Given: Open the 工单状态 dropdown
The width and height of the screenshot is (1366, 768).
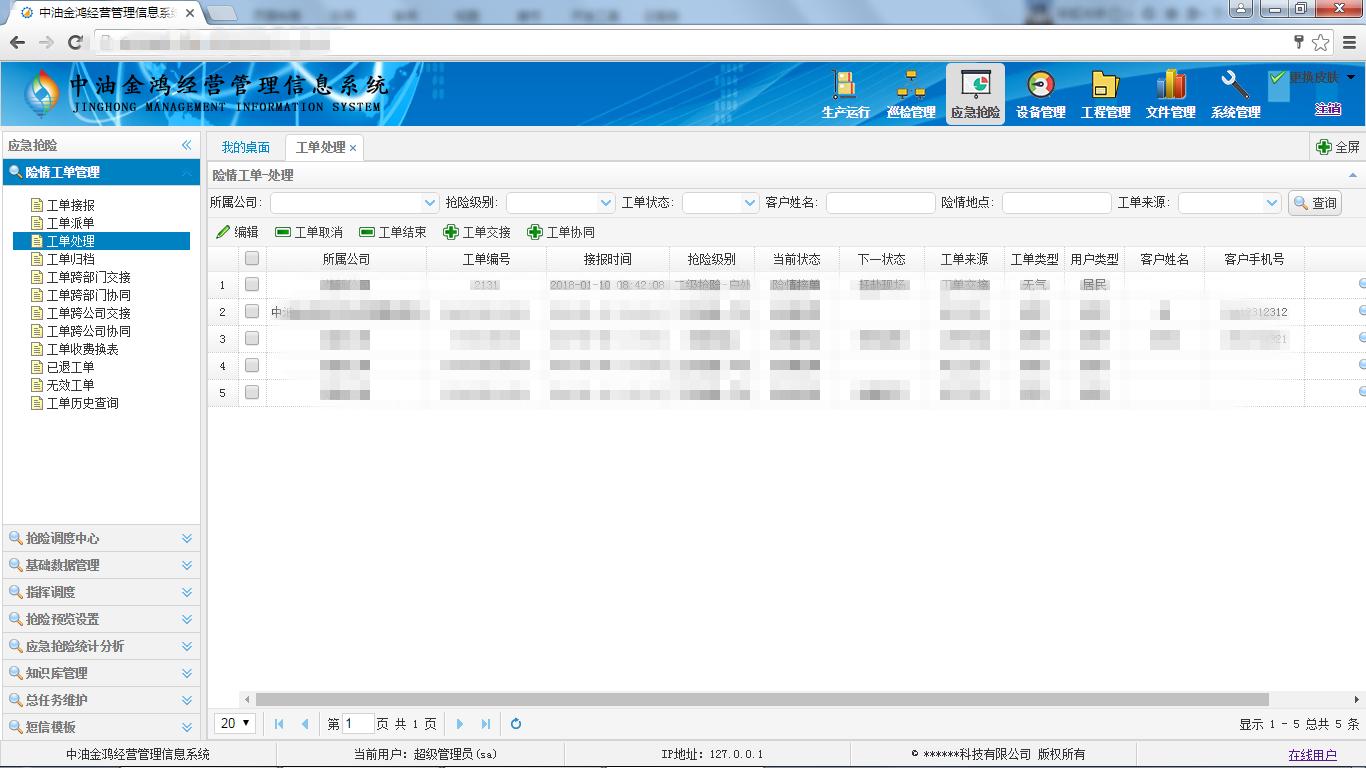Looking at the screenshot, I should tap(750, 203).
